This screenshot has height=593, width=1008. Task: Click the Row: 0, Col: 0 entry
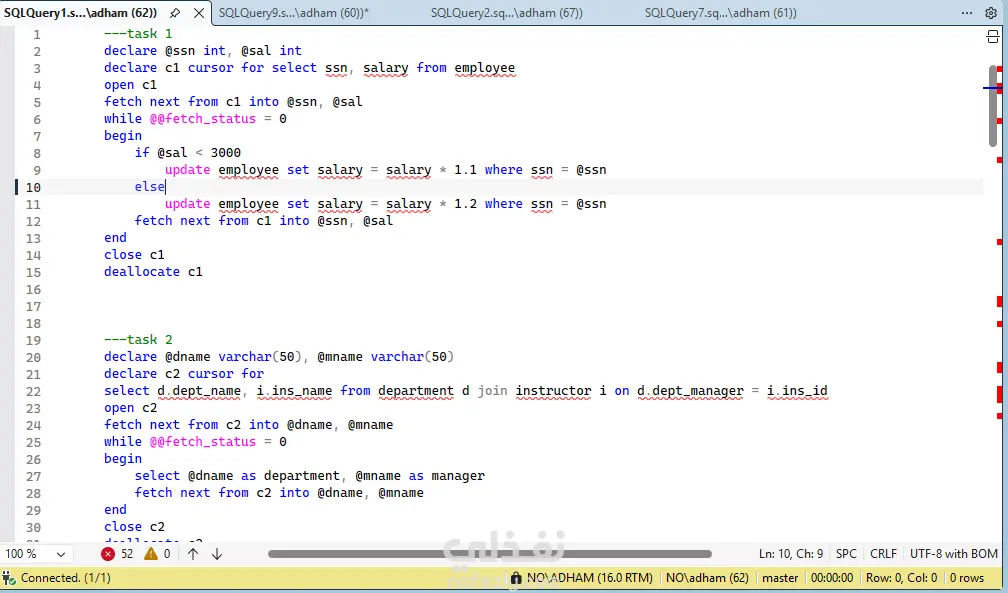coord(901,578)
